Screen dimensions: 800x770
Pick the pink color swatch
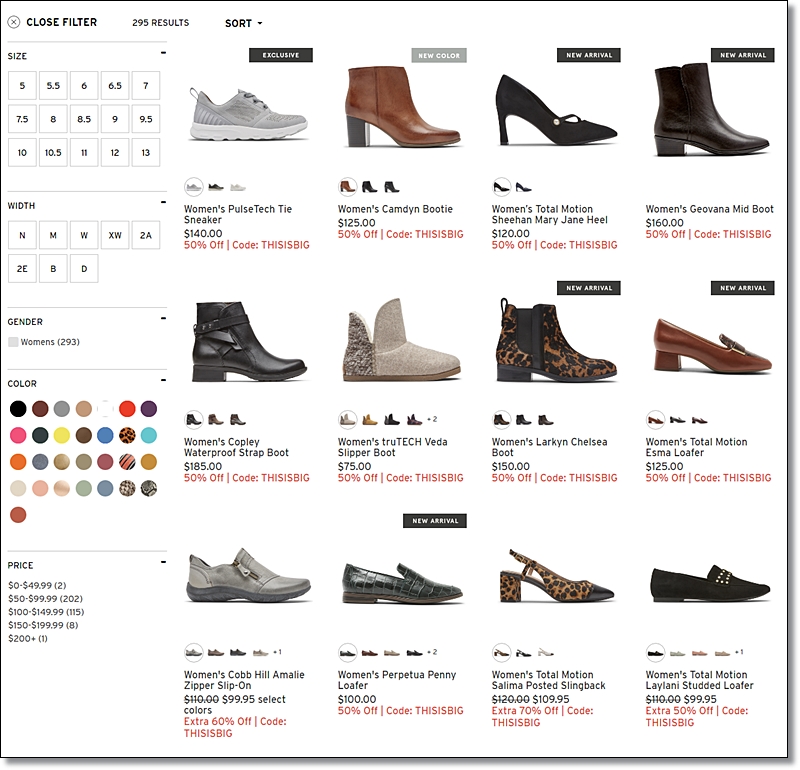pos(18,435)
